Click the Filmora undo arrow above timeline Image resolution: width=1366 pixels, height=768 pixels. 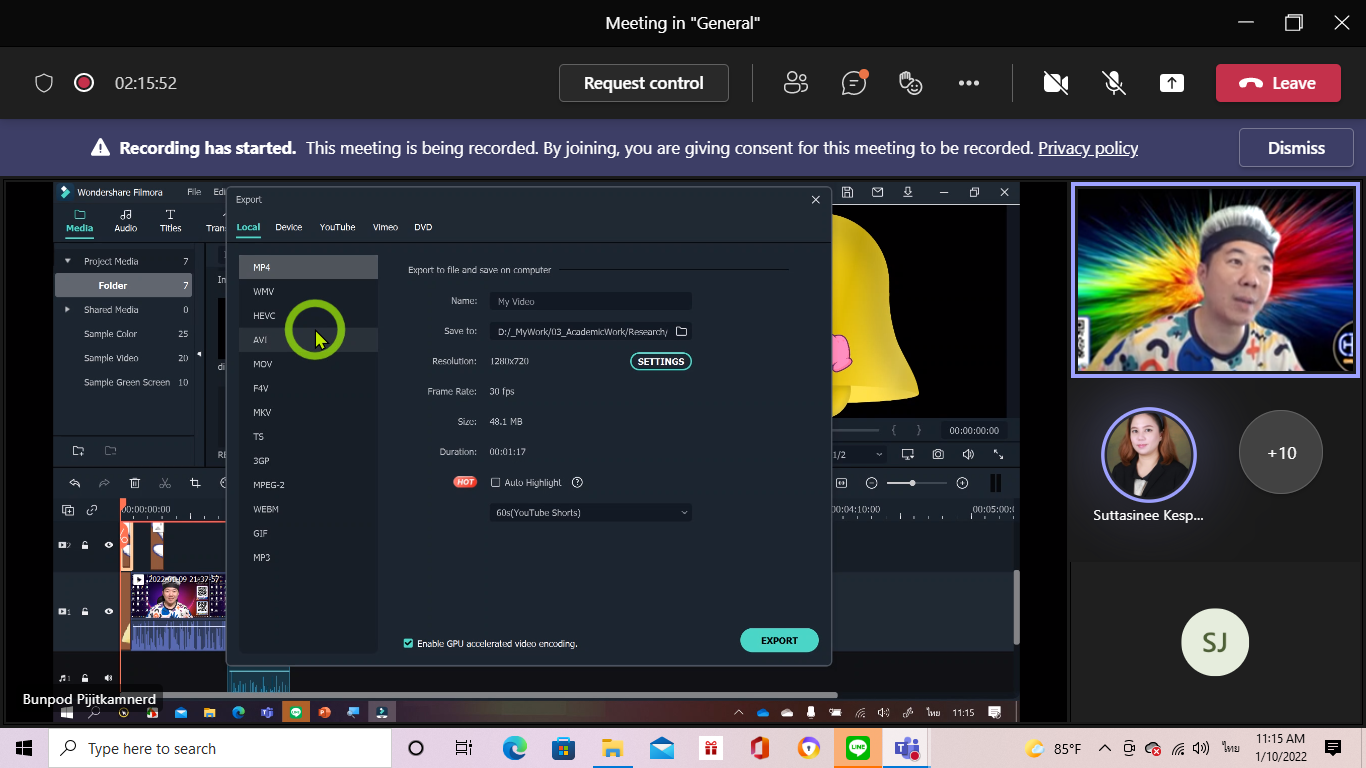[x=74, y=483]
